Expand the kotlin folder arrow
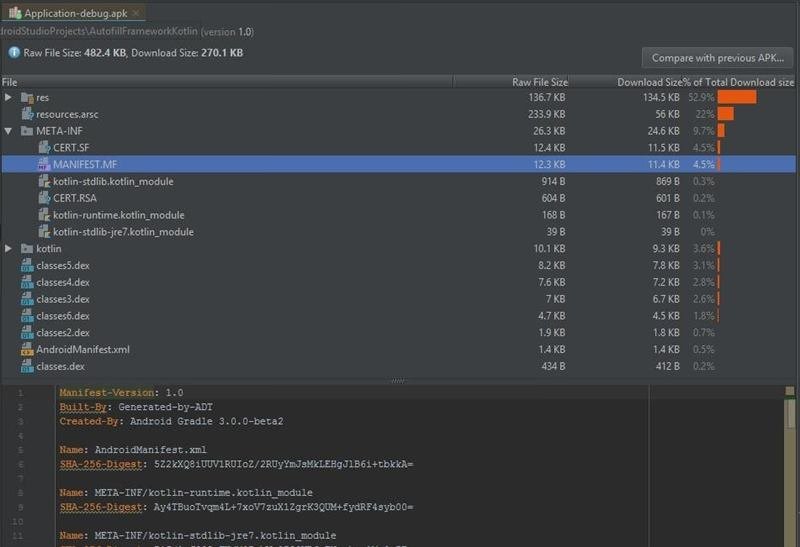 9,249
